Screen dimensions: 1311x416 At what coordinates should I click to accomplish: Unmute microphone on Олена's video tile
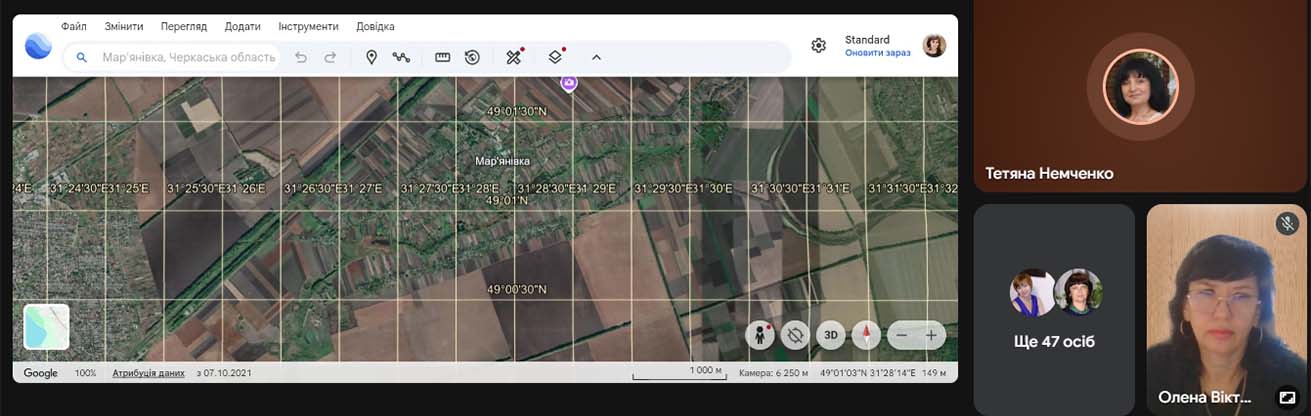pos(1287,224)
